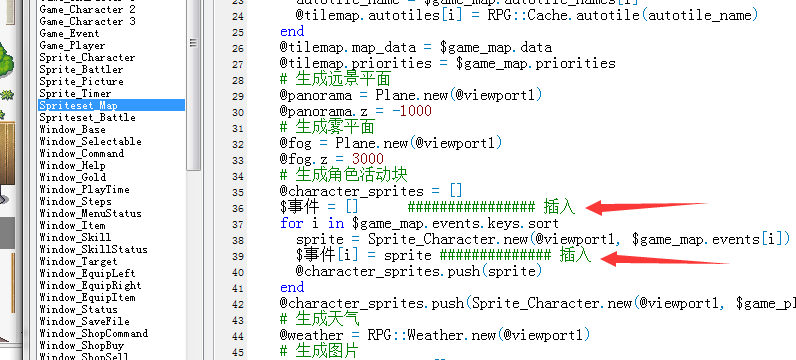Viewport: 796px width, 360px height.
Task: Click the @character_sprites = [] line
Action: 371,191
